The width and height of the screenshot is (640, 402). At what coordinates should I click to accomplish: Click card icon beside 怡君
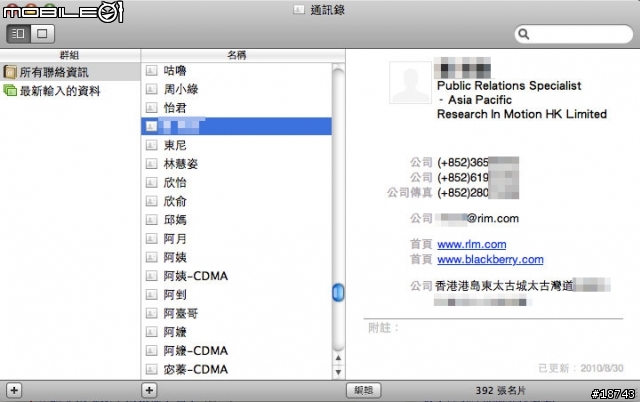[x=151, y=108]
